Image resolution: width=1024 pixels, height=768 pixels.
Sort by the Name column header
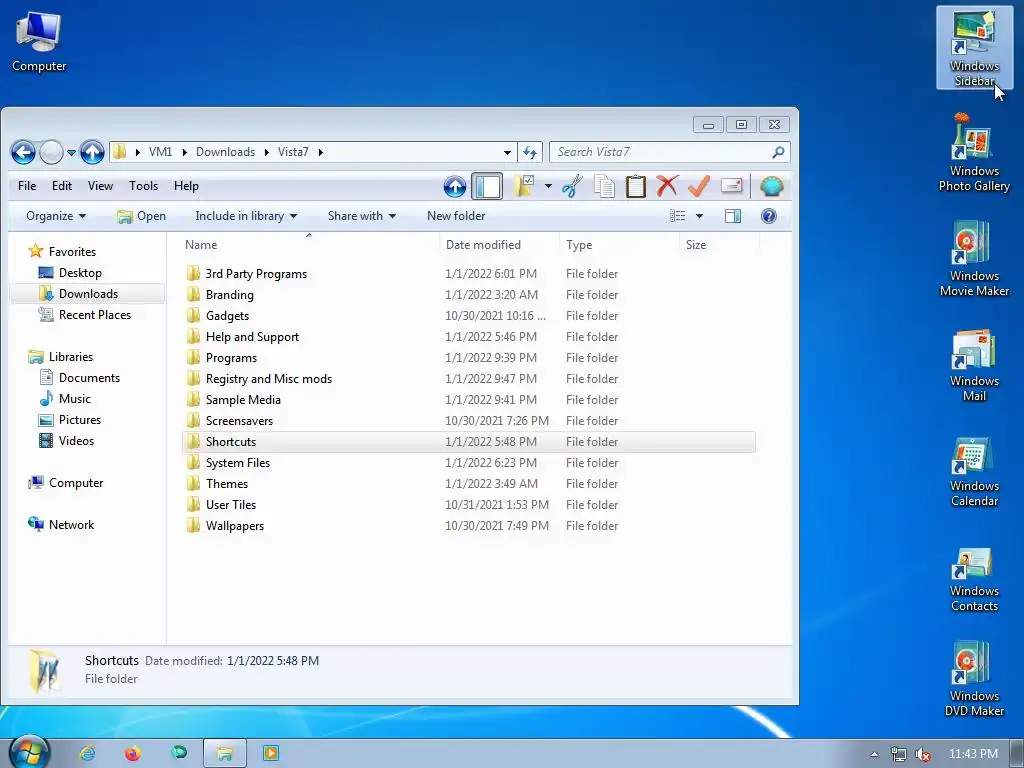pyautogui.click(x=307, y=245)
